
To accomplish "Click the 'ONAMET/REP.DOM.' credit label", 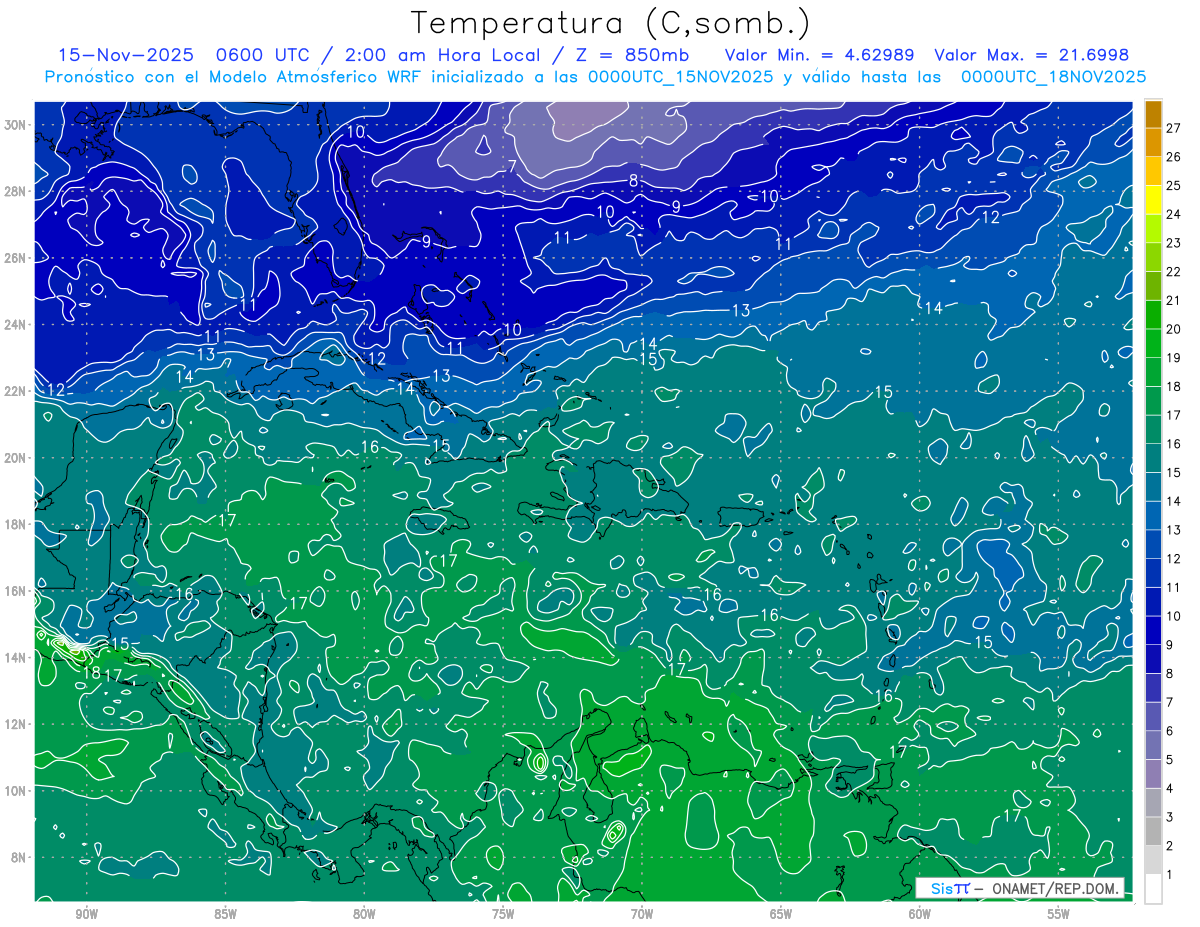I will [x=1057, y=888].
